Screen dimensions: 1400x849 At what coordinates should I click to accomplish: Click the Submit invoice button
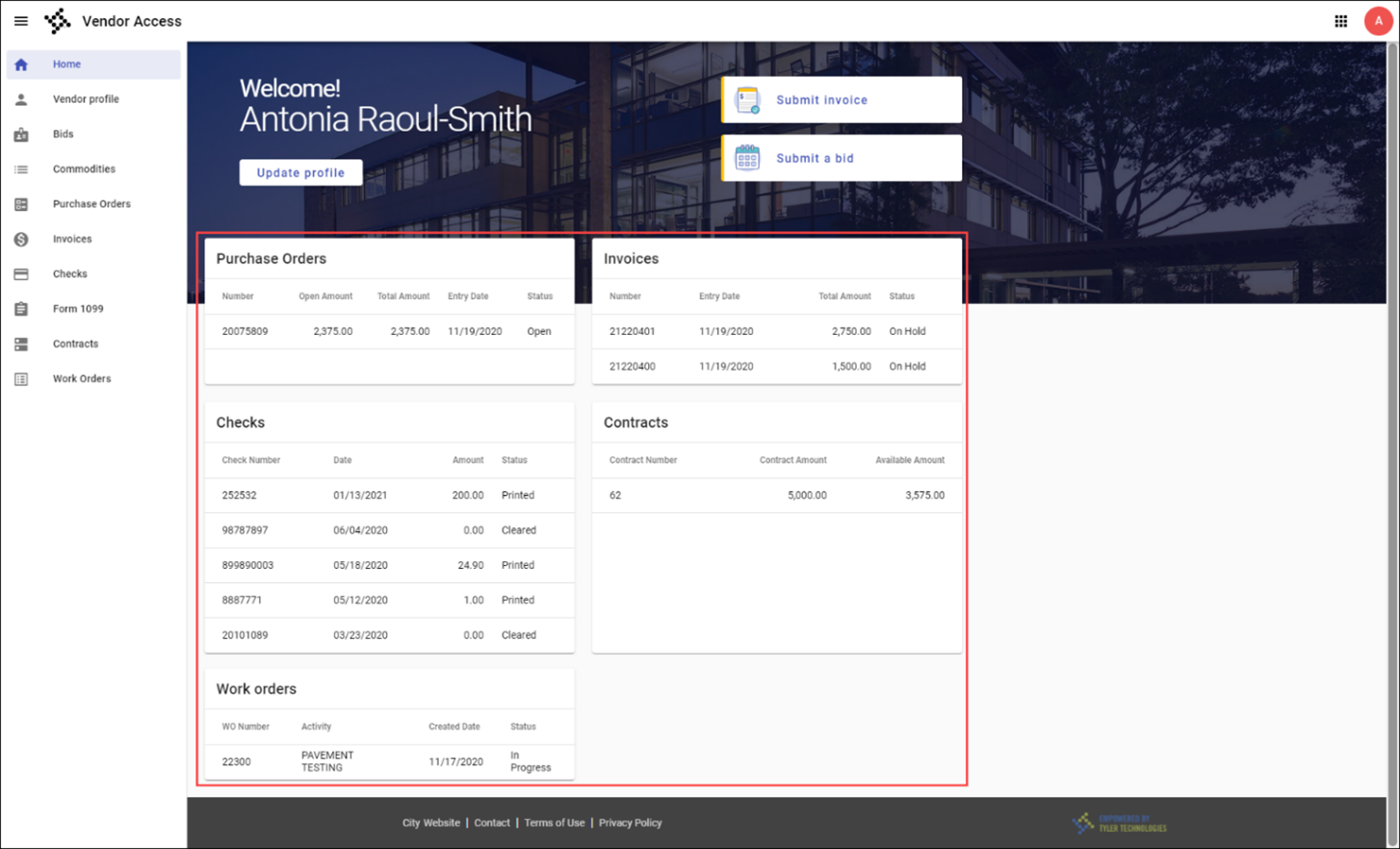pyautogui.click(x=842, y=100)
